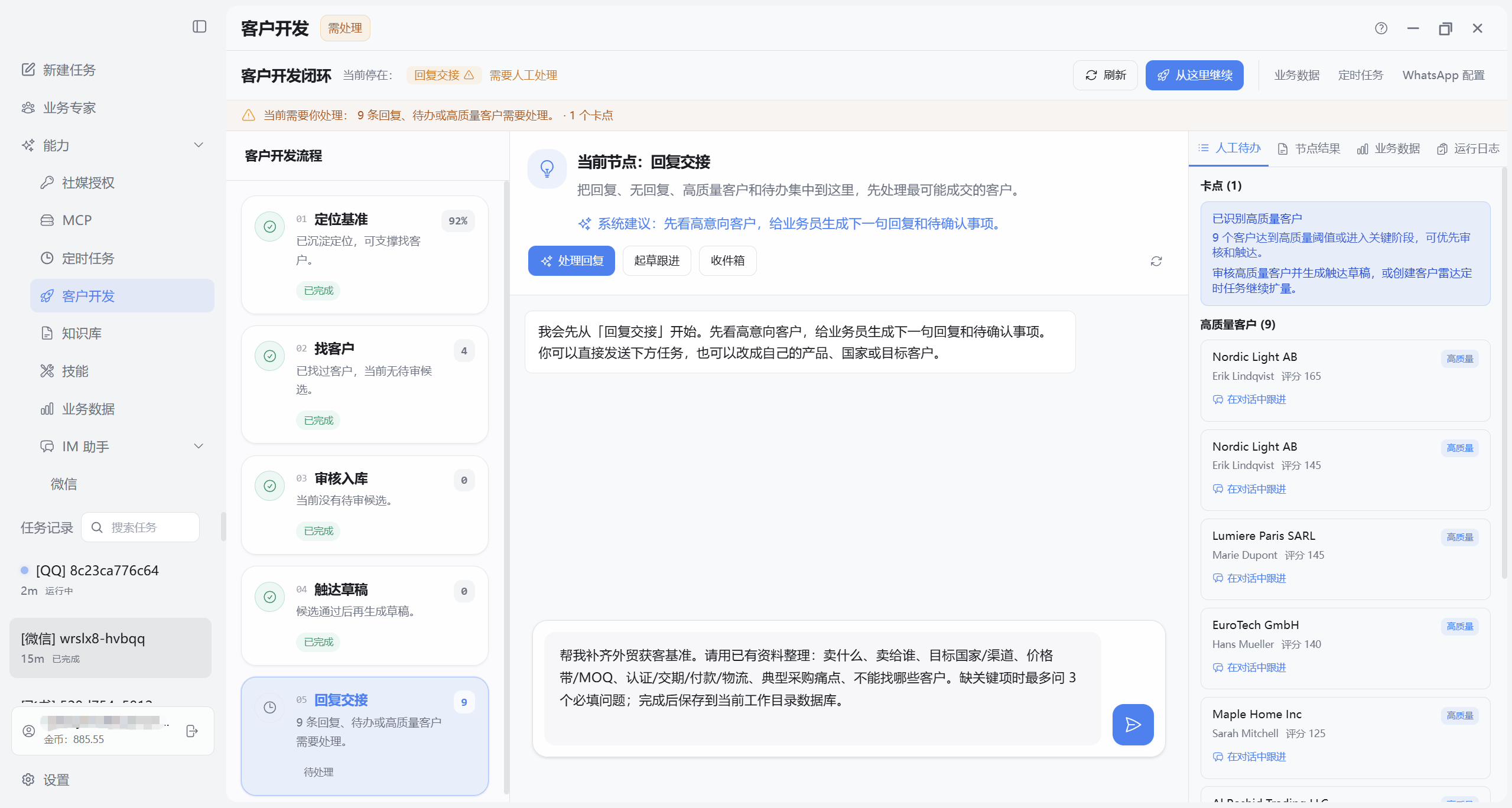
Task: Follow up Maple Home Inc in chat
Action: click(x=1249, y=757)
